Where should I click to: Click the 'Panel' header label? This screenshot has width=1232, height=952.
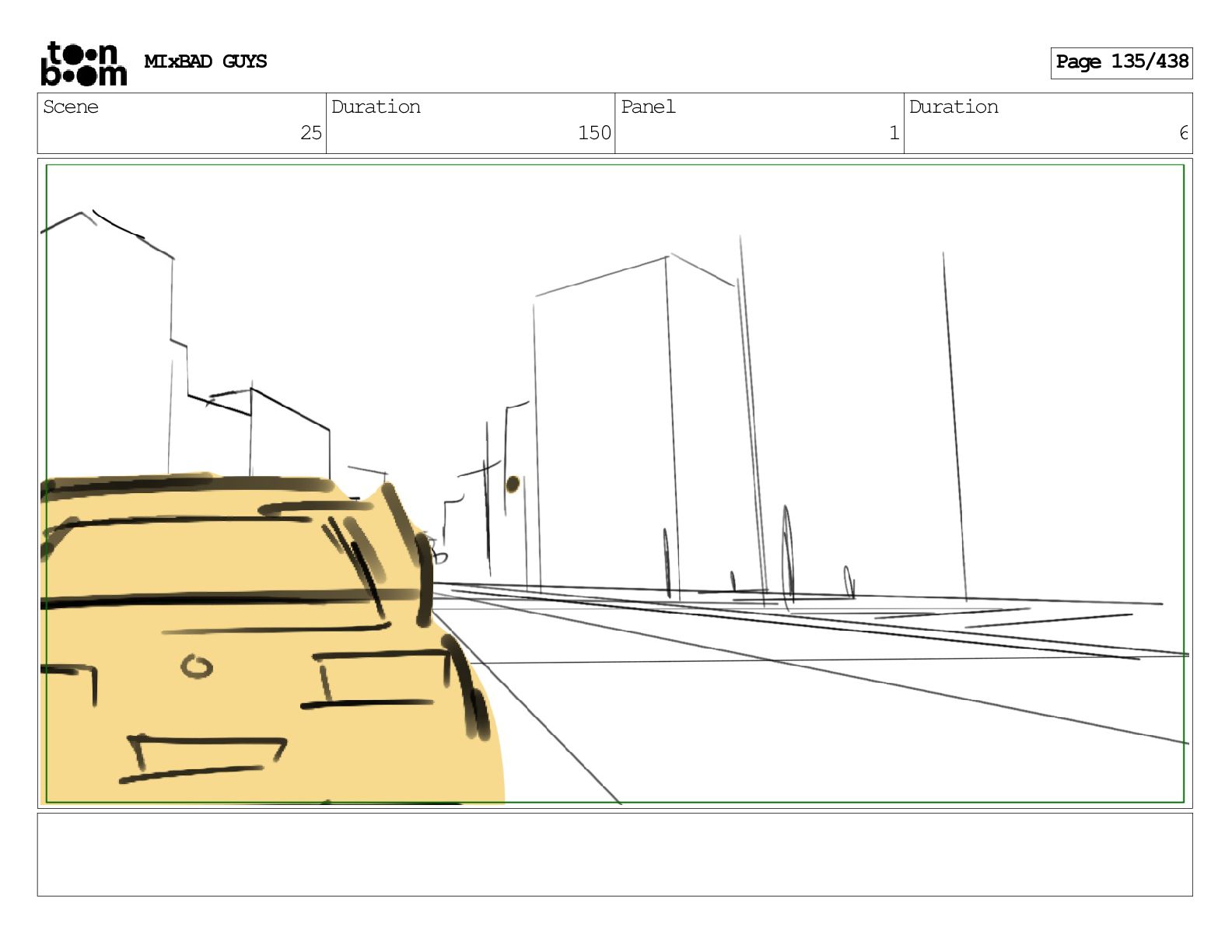click(648, 107)
